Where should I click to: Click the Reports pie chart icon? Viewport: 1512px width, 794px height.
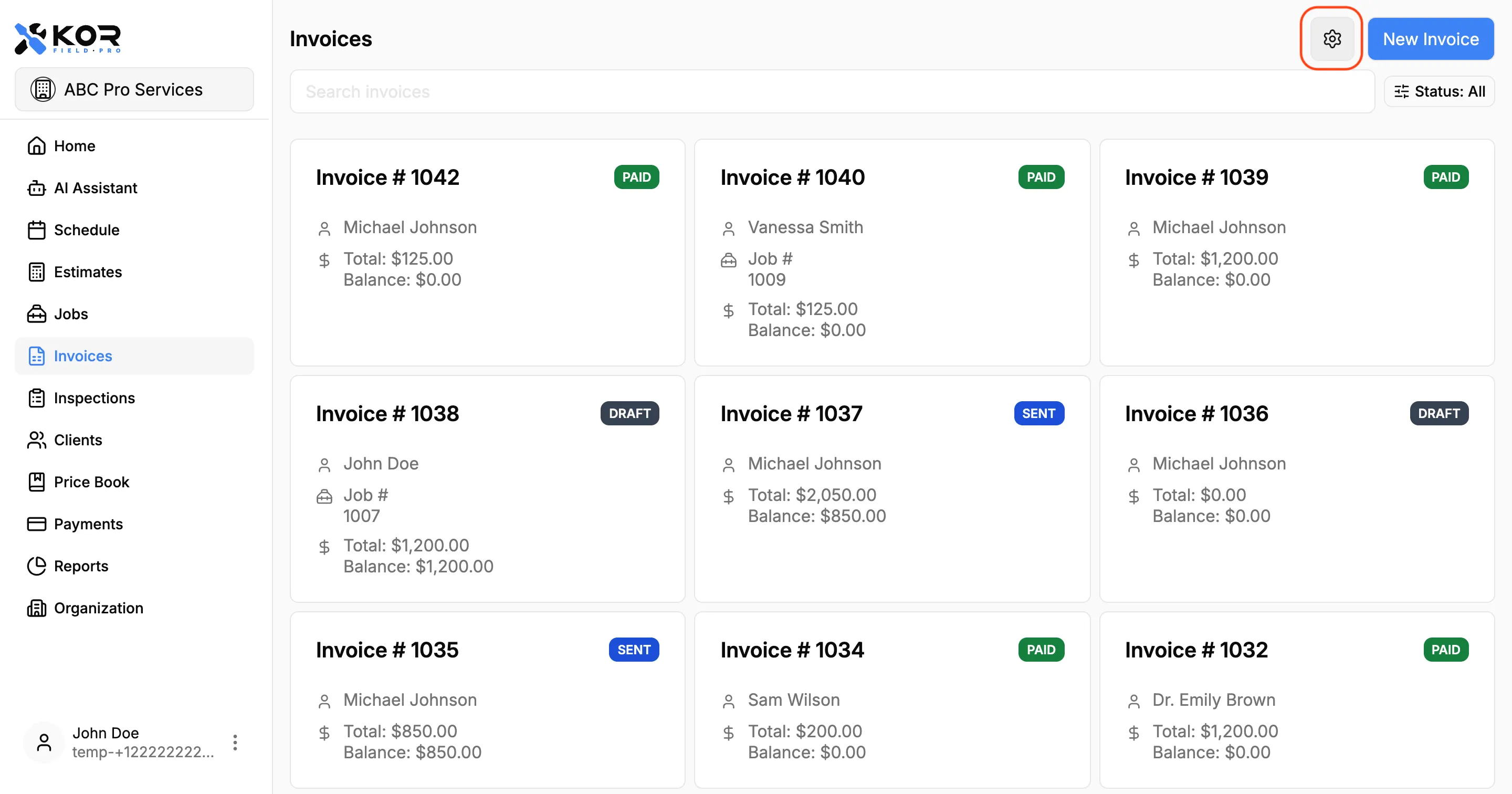36,566
